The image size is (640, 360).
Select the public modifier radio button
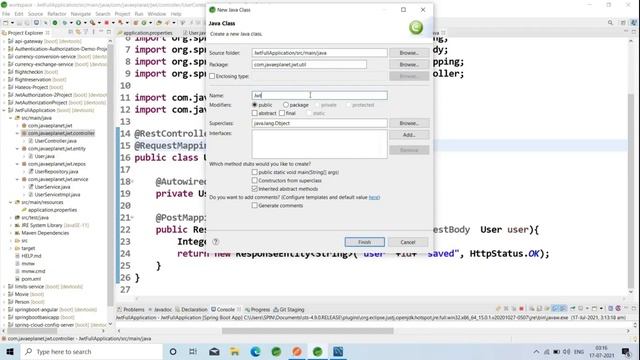click(x=255, y=105)
